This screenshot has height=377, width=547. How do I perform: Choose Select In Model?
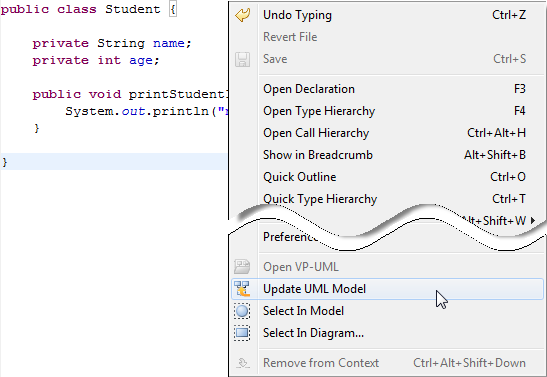387,311
